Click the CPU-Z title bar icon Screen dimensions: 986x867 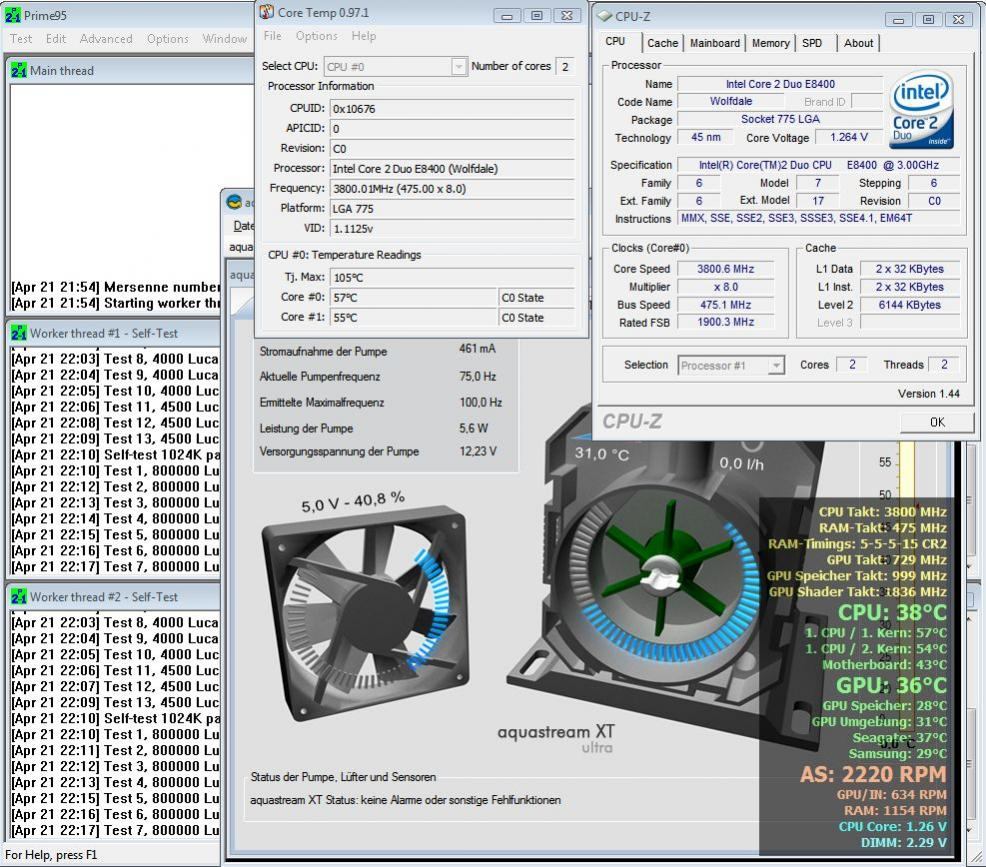tap(605, 16)
